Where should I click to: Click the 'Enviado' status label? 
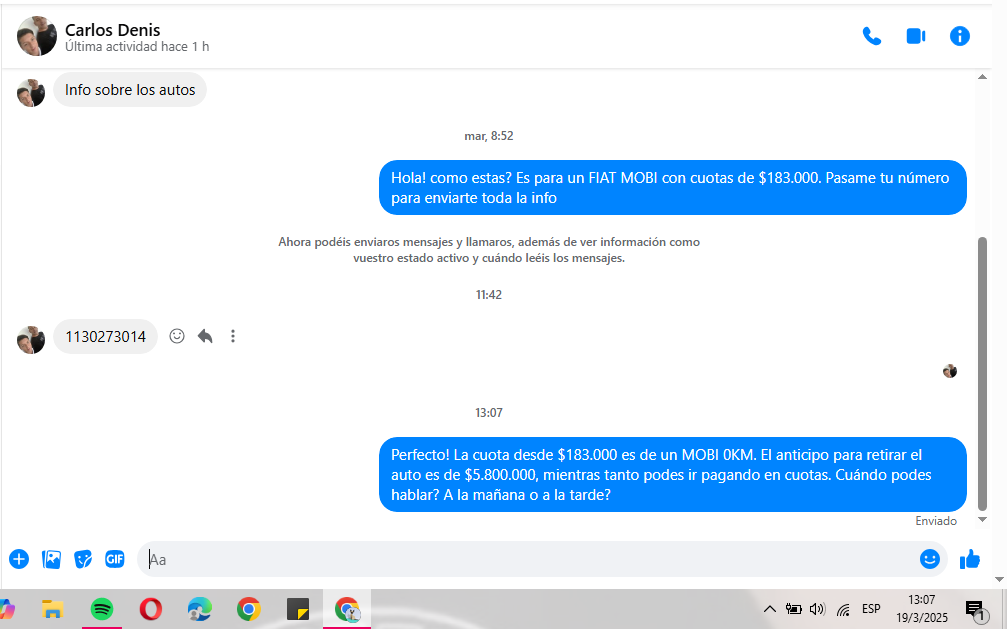click(936, 521)
